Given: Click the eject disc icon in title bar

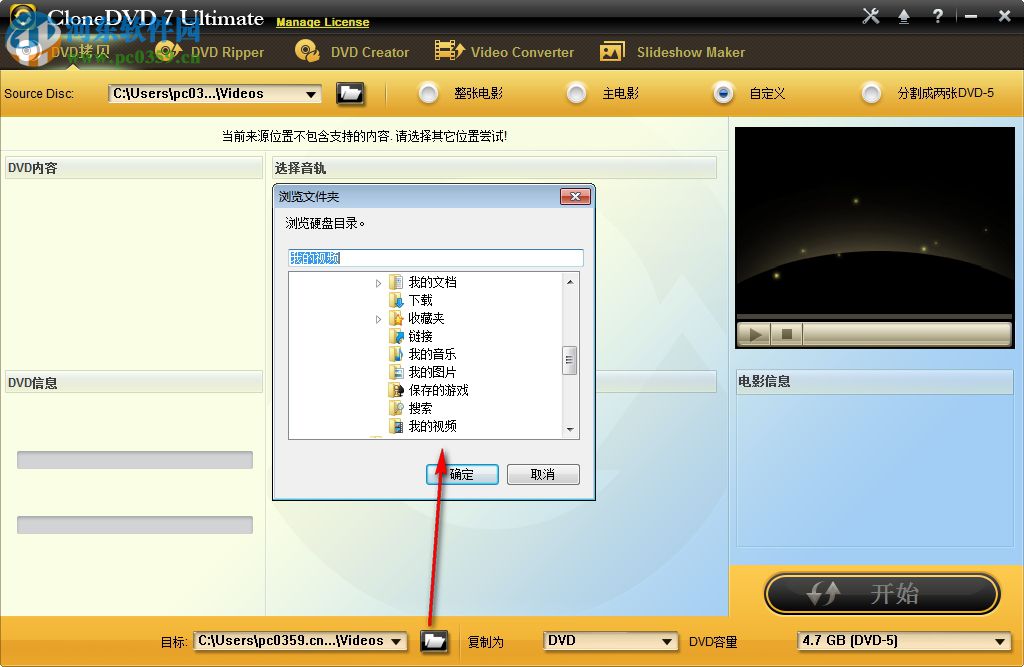Looking at the screenshot, I should 905,16.
